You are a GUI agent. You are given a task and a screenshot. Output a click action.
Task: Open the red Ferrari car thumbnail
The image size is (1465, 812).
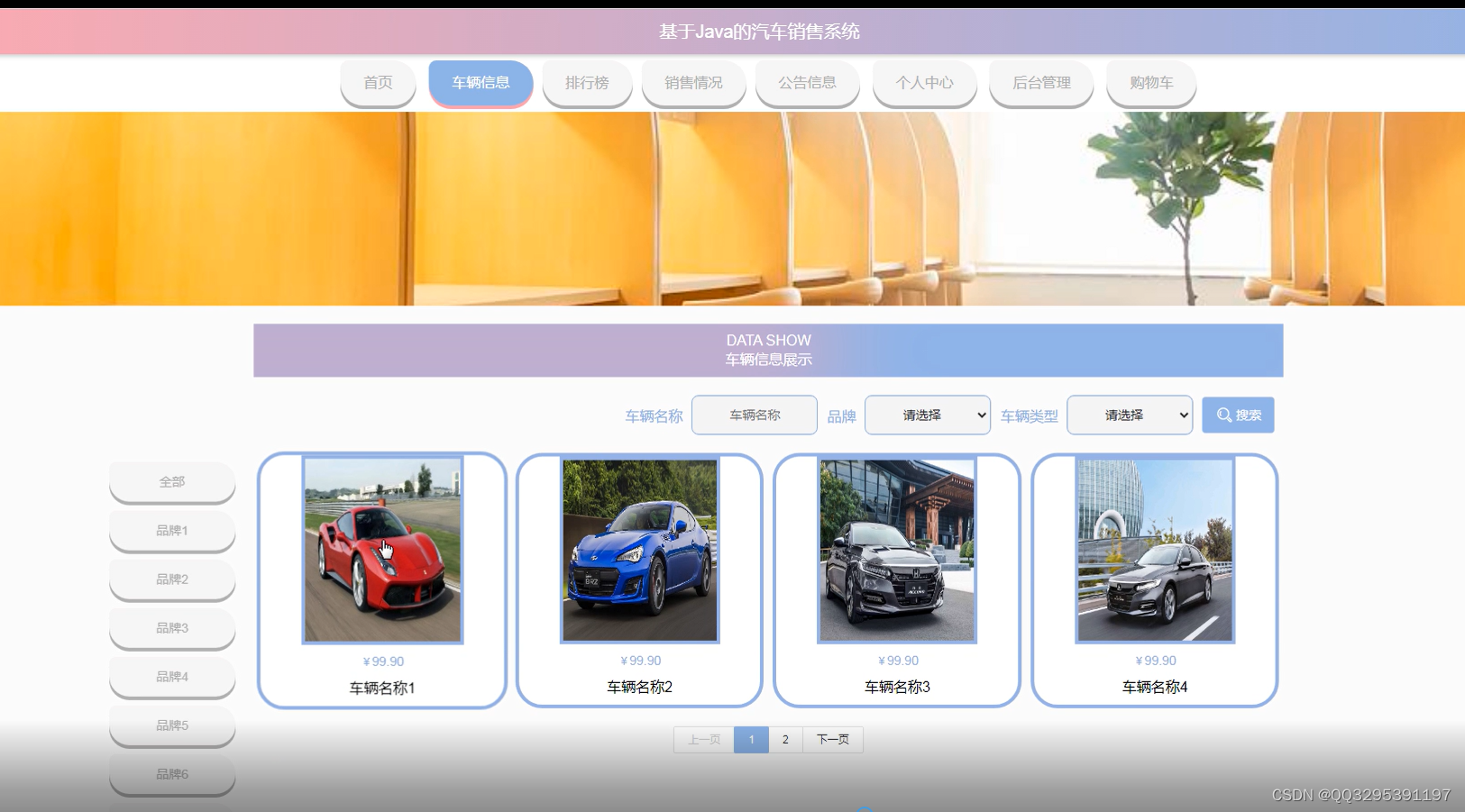coord(382,550)
